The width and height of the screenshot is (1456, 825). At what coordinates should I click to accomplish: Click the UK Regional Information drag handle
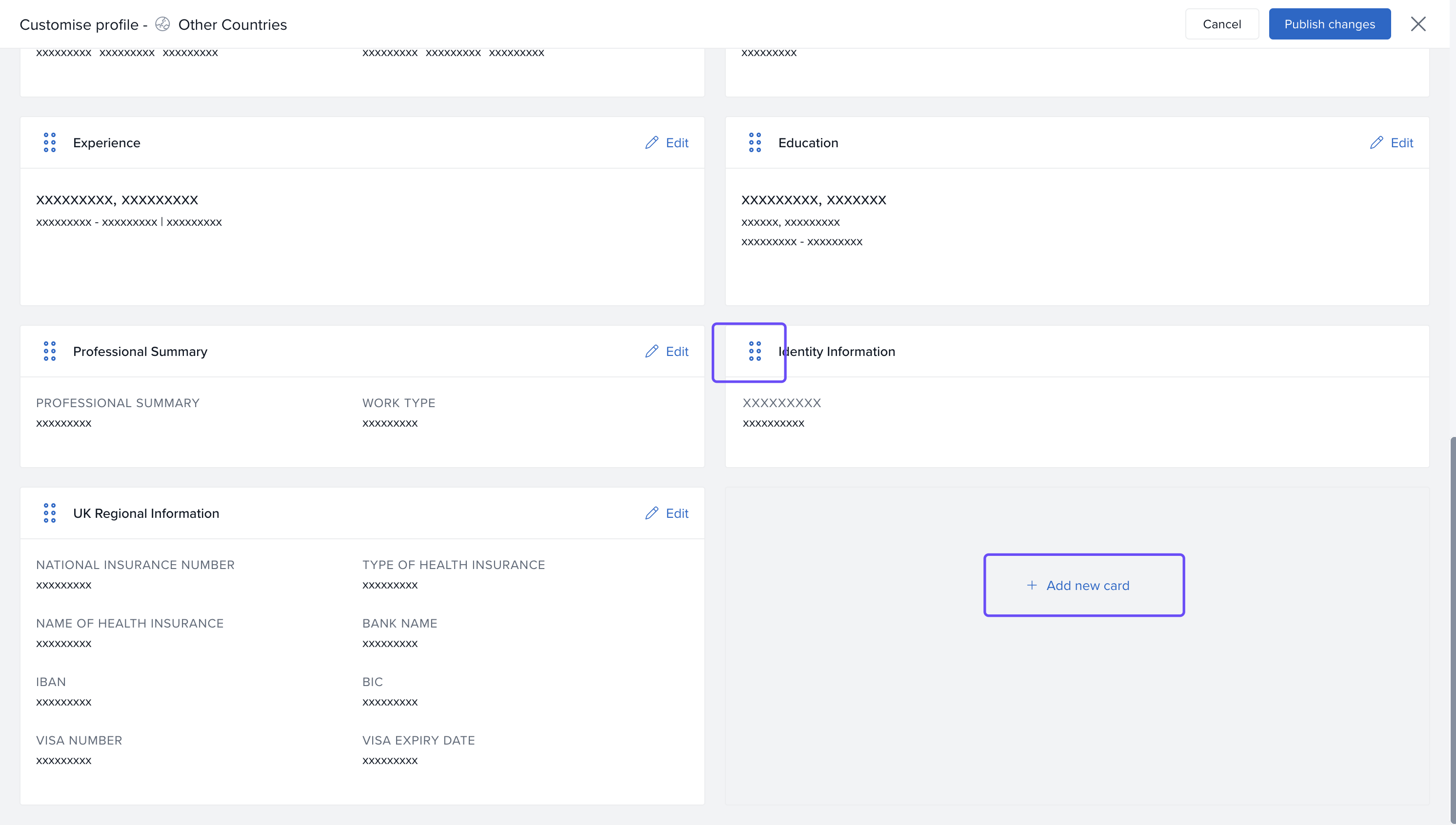49,513
